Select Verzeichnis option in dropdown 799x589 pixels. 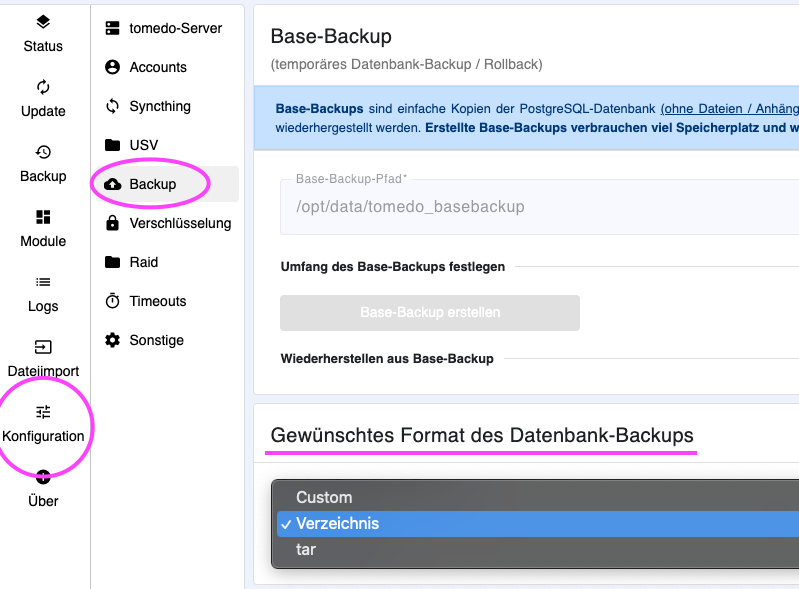point(538,524)
